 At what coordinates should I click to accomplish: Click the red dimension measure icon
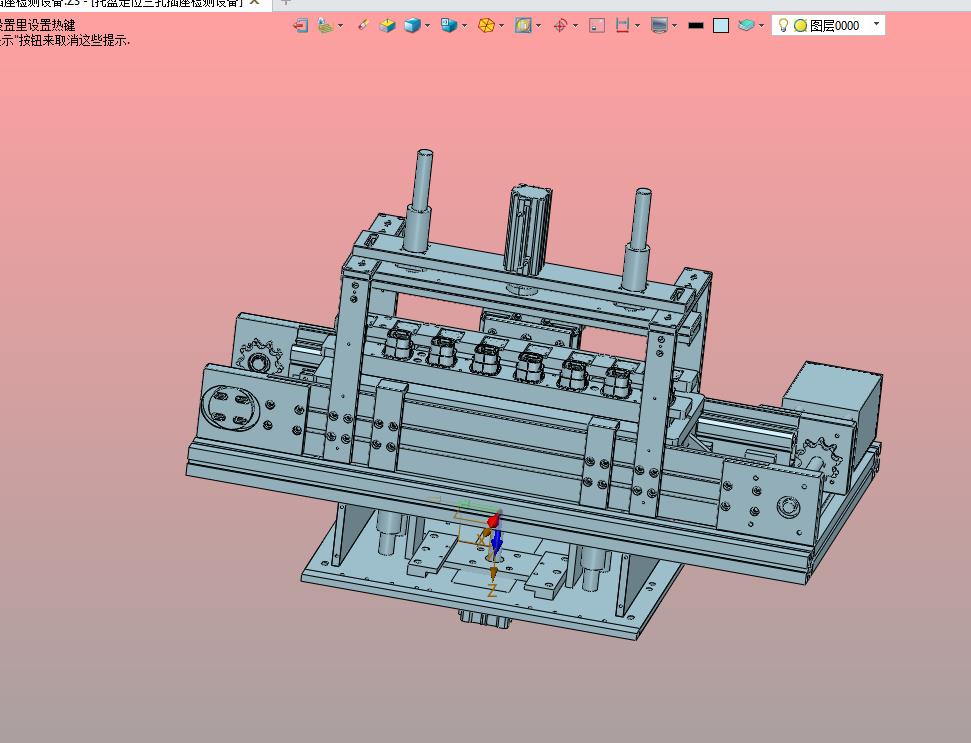pyautogui.click(x=623, y=25)
